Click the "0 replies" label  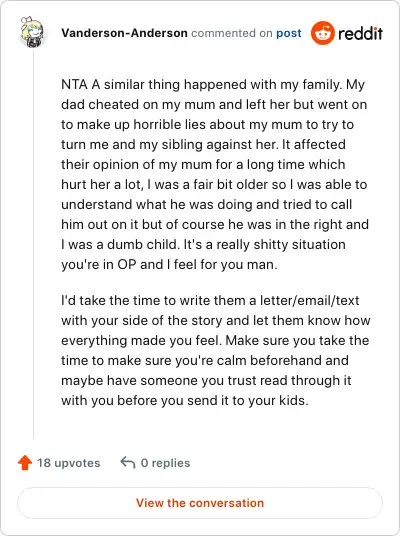coord(165,463)
